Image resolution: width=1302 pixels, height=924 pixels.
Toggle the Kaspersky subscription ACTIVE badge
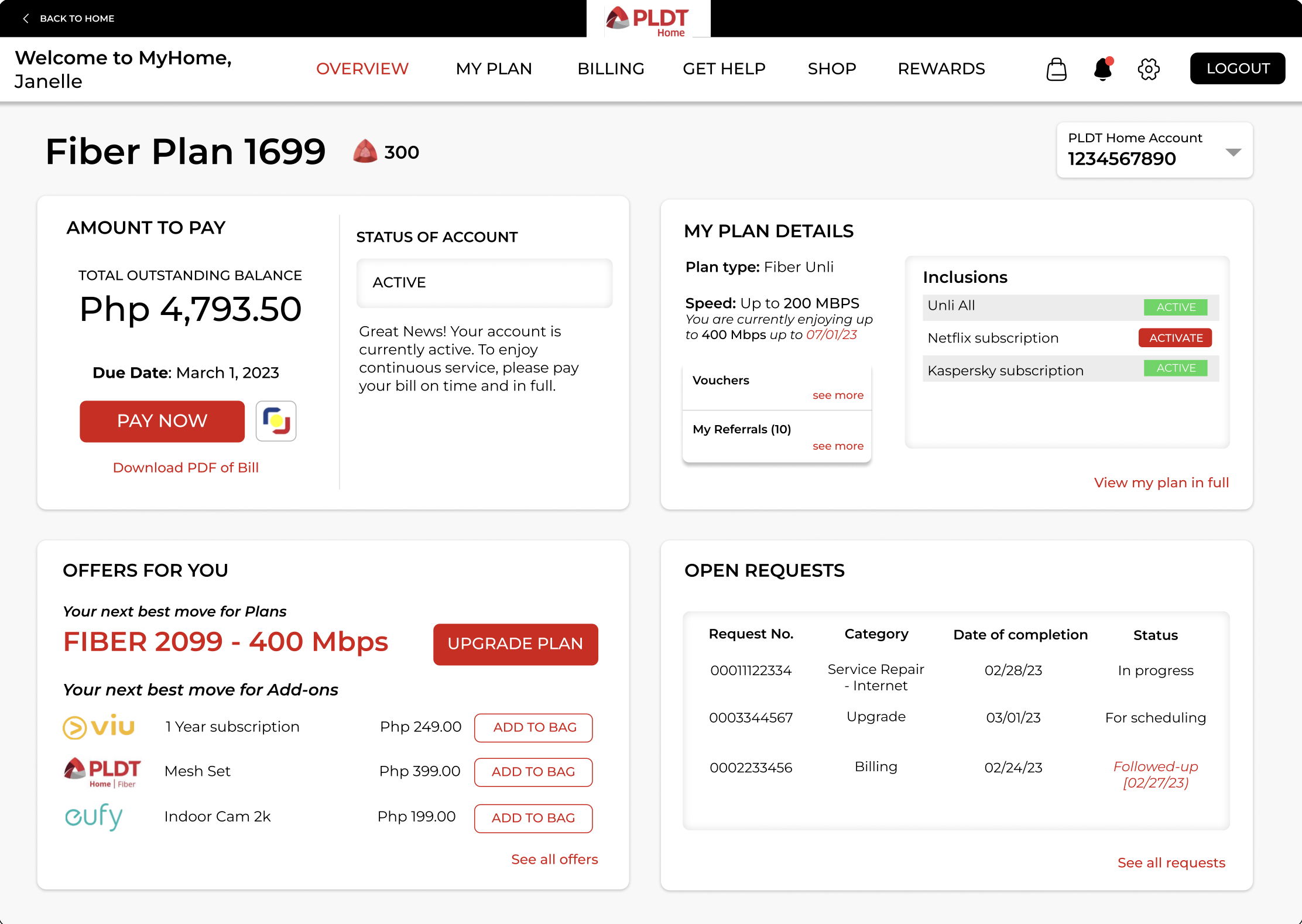(1175, 368)
